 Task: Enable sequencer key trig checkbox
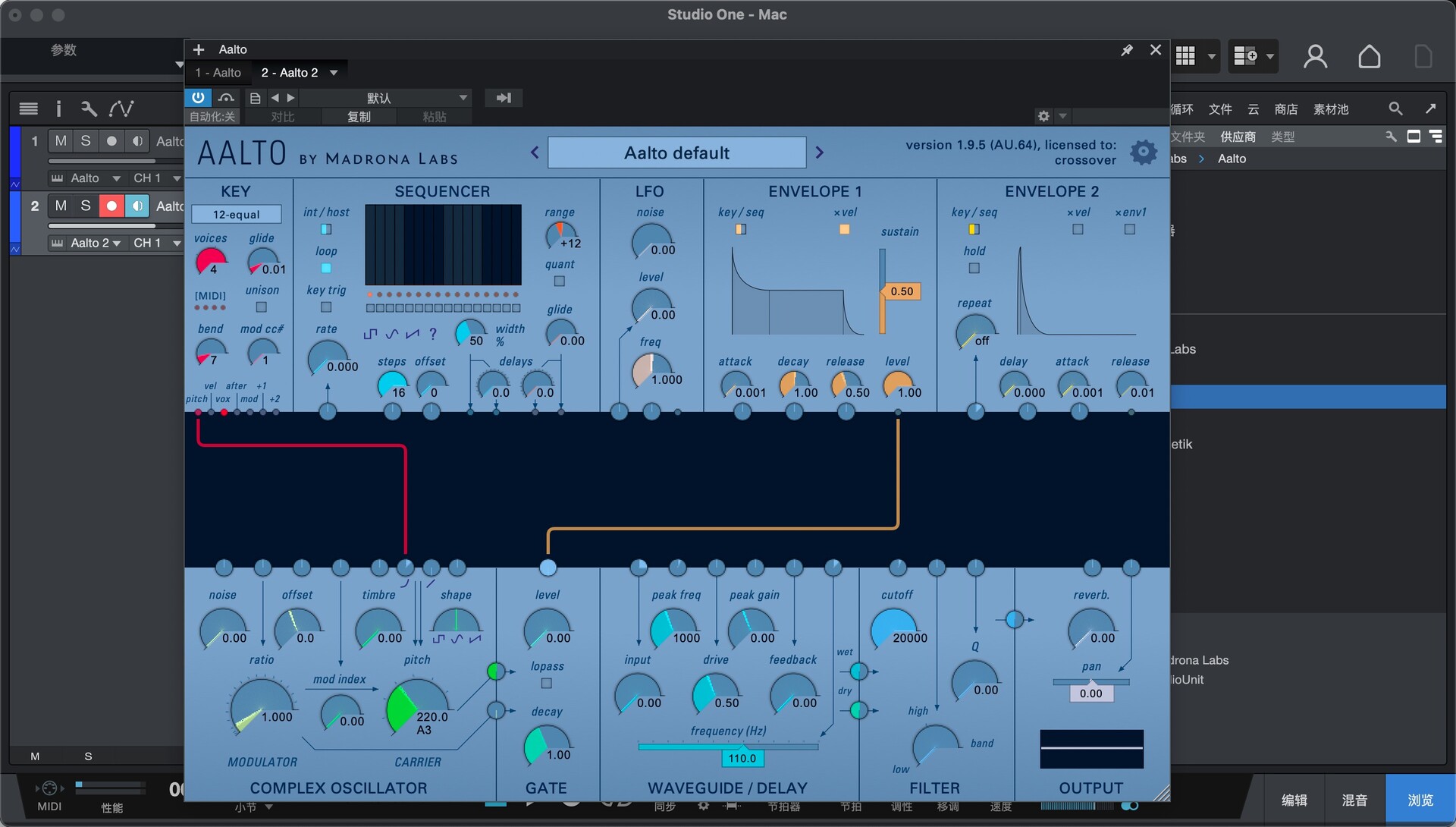point(326,307)
